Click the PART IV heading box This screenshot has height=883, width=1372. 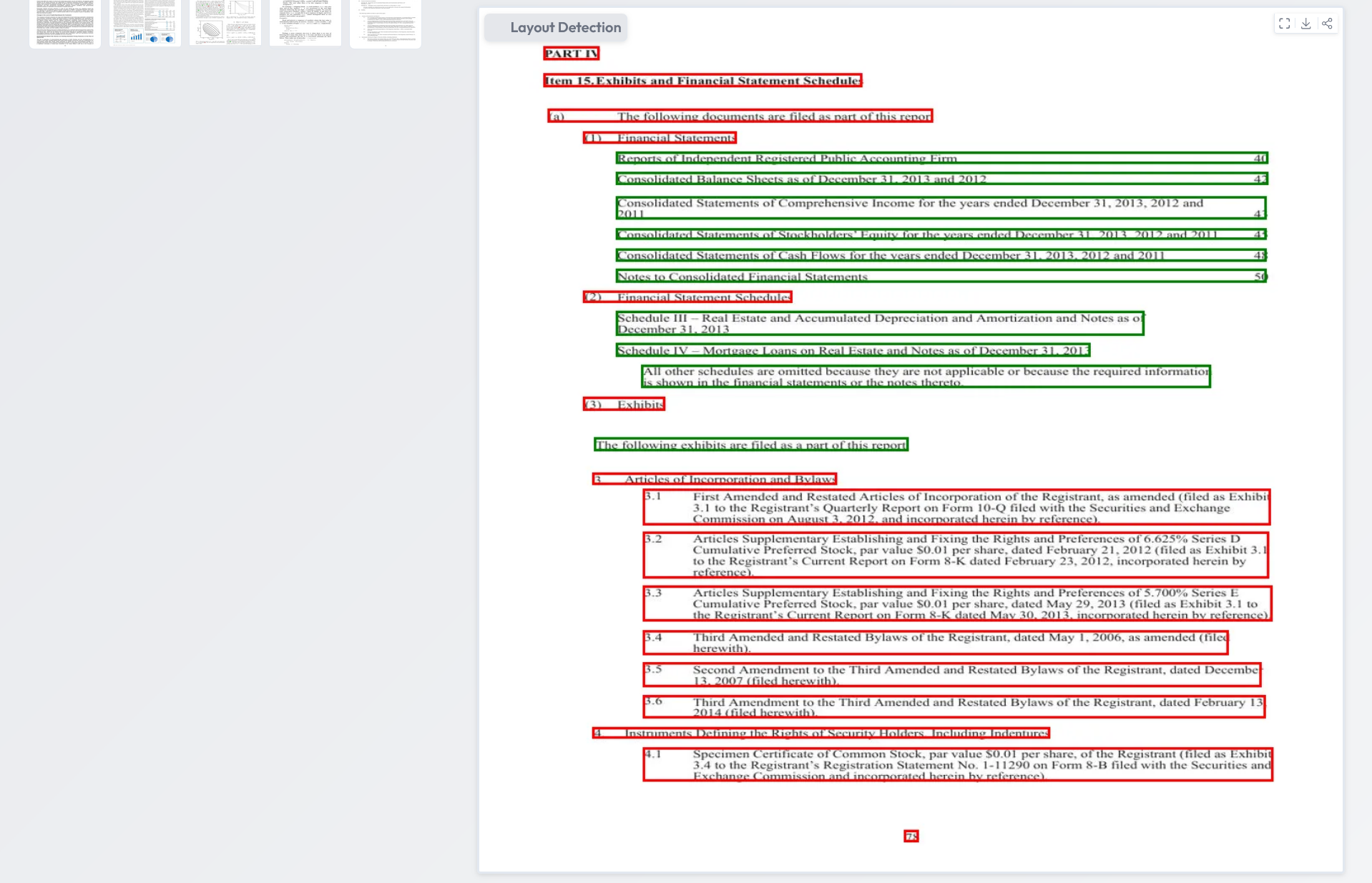coord(571,54)
